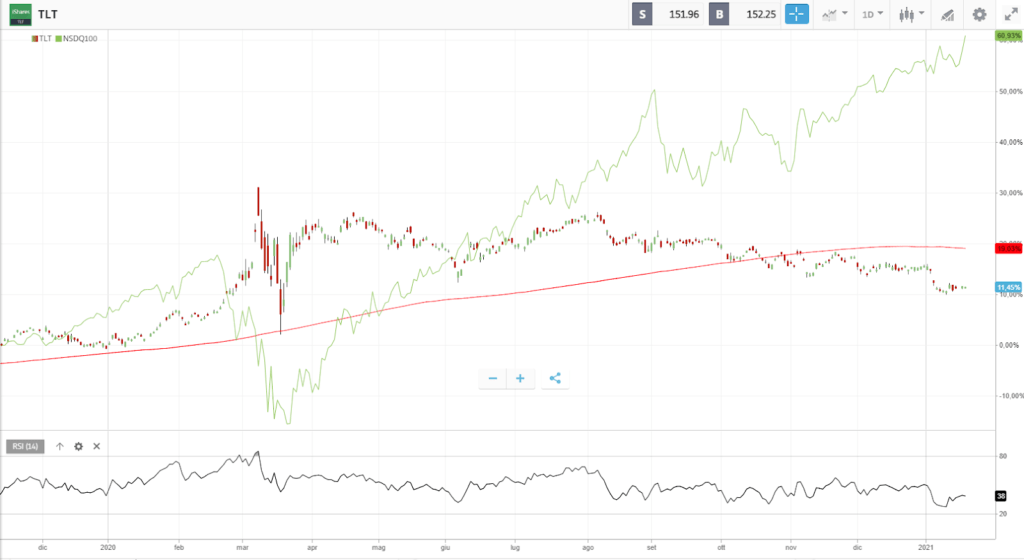Click the S sell button
The width and height of the screenshot is (1024, 560).
click(x=642, y=14)
